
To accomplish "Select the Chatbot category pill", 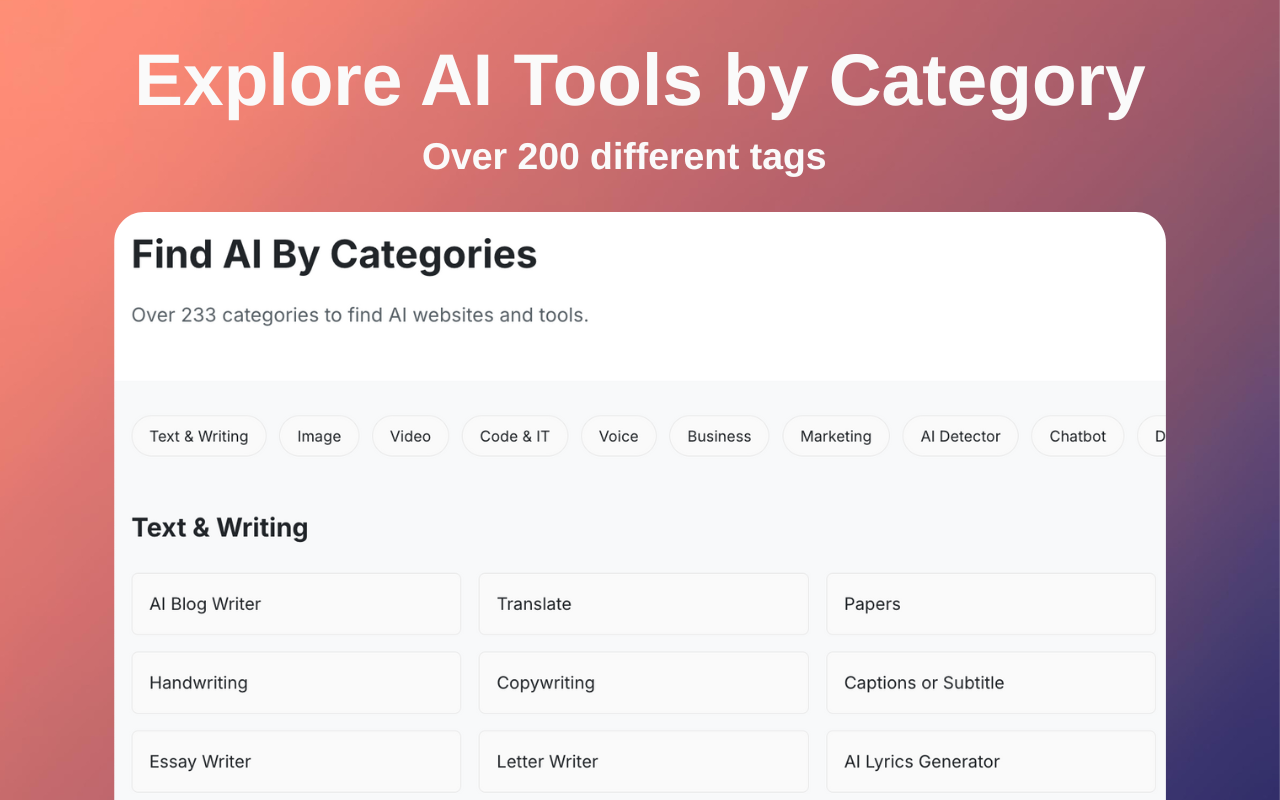I will tap(1078, 436).
